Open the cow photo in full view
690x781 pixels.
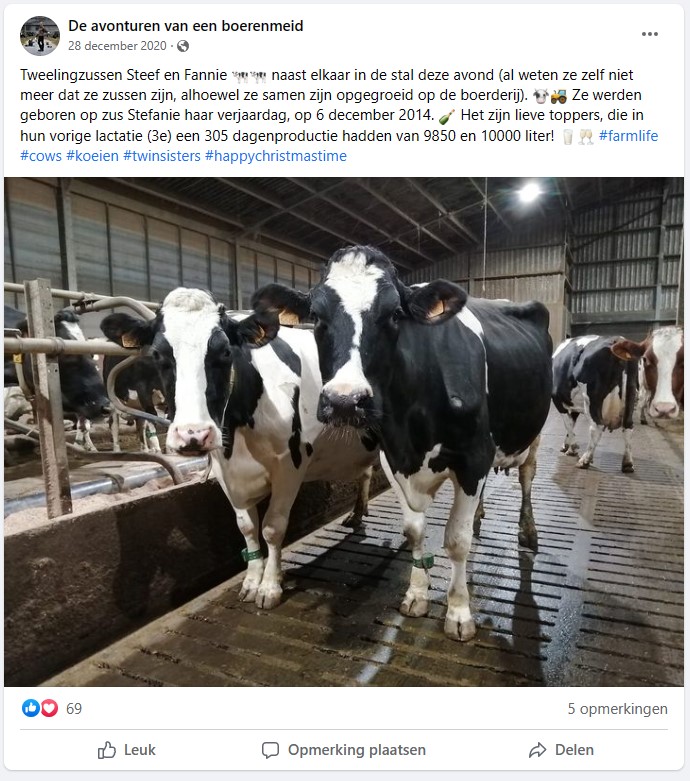(x=344, y=432)
